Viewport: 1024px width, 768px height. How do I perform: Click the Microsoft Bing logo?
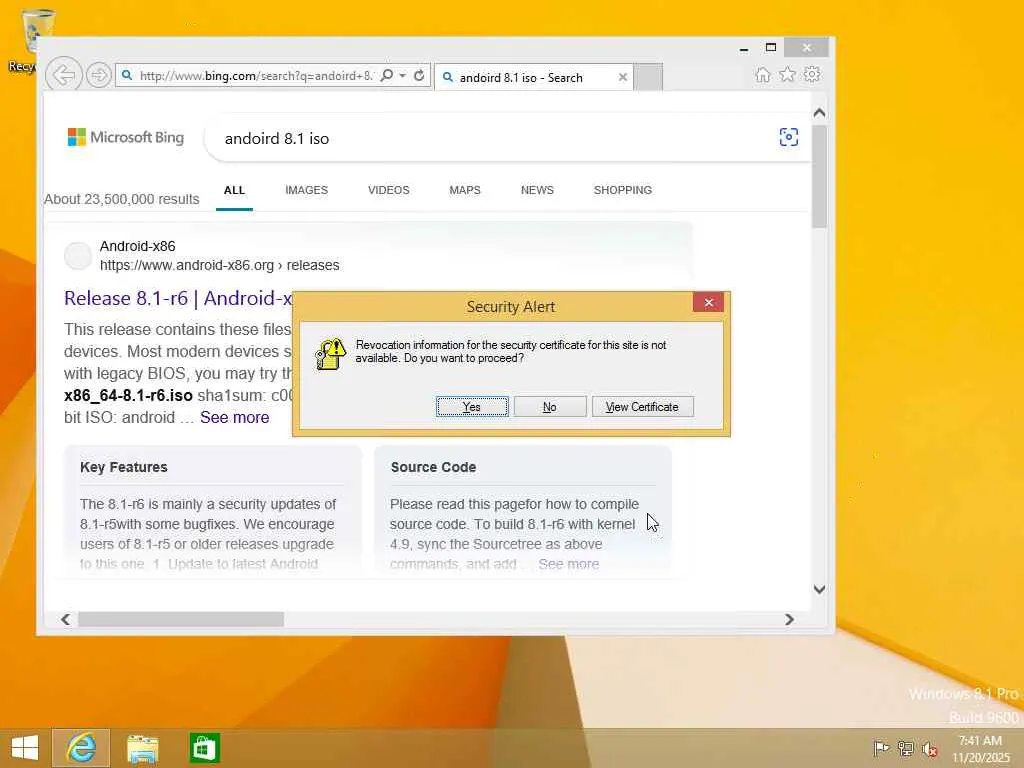click(126, 137)
